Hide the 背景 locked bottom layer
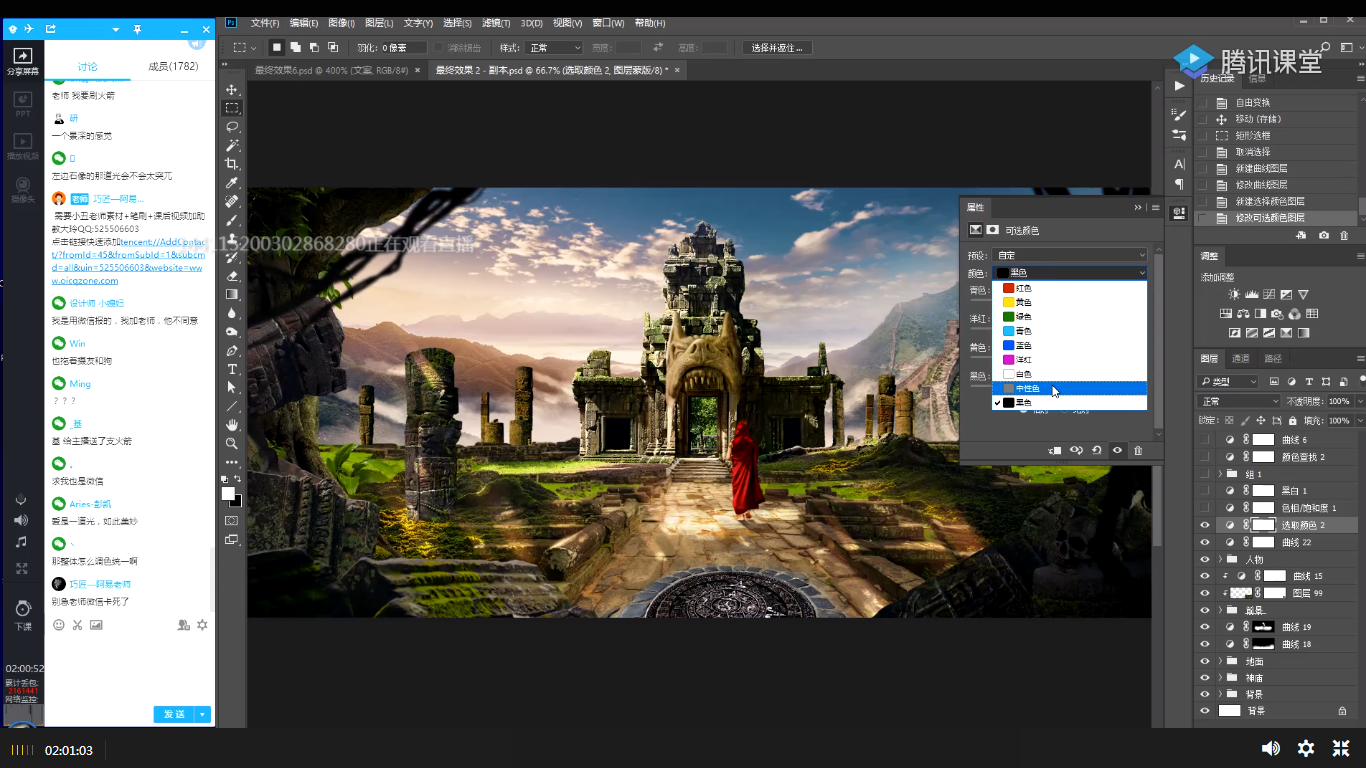 tap(1204, 711)
